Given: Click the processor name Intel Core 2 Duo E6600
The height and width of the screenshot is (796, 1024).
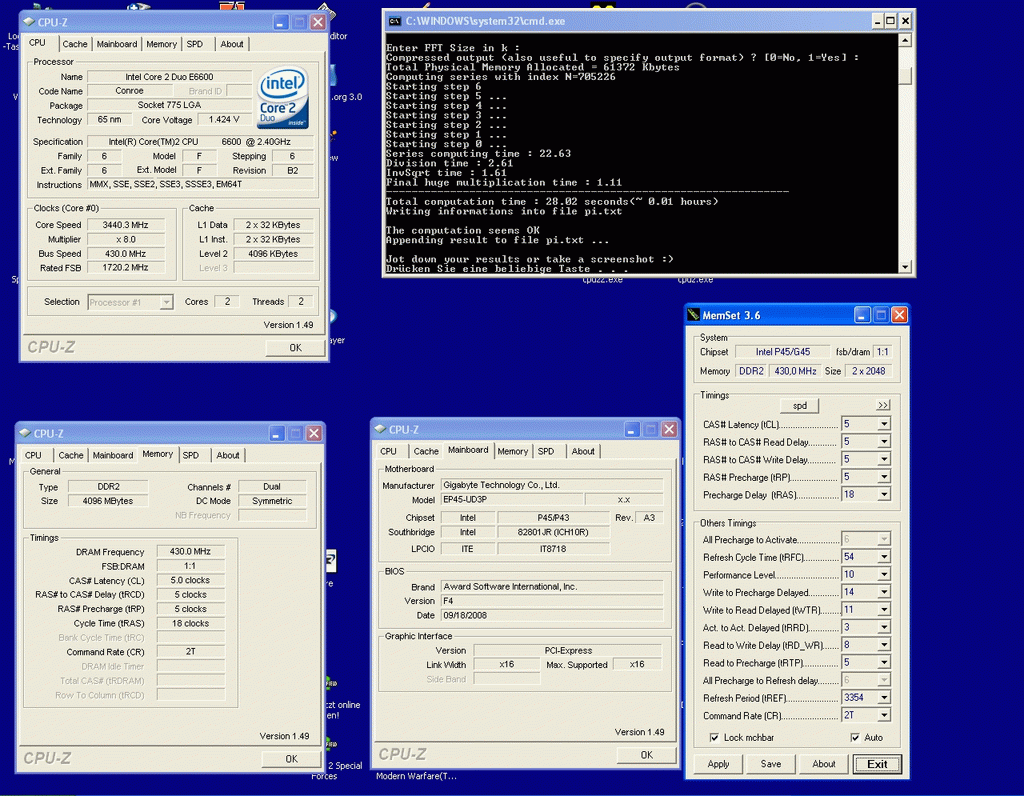Looking at the screenshot, I should (169, 76).
